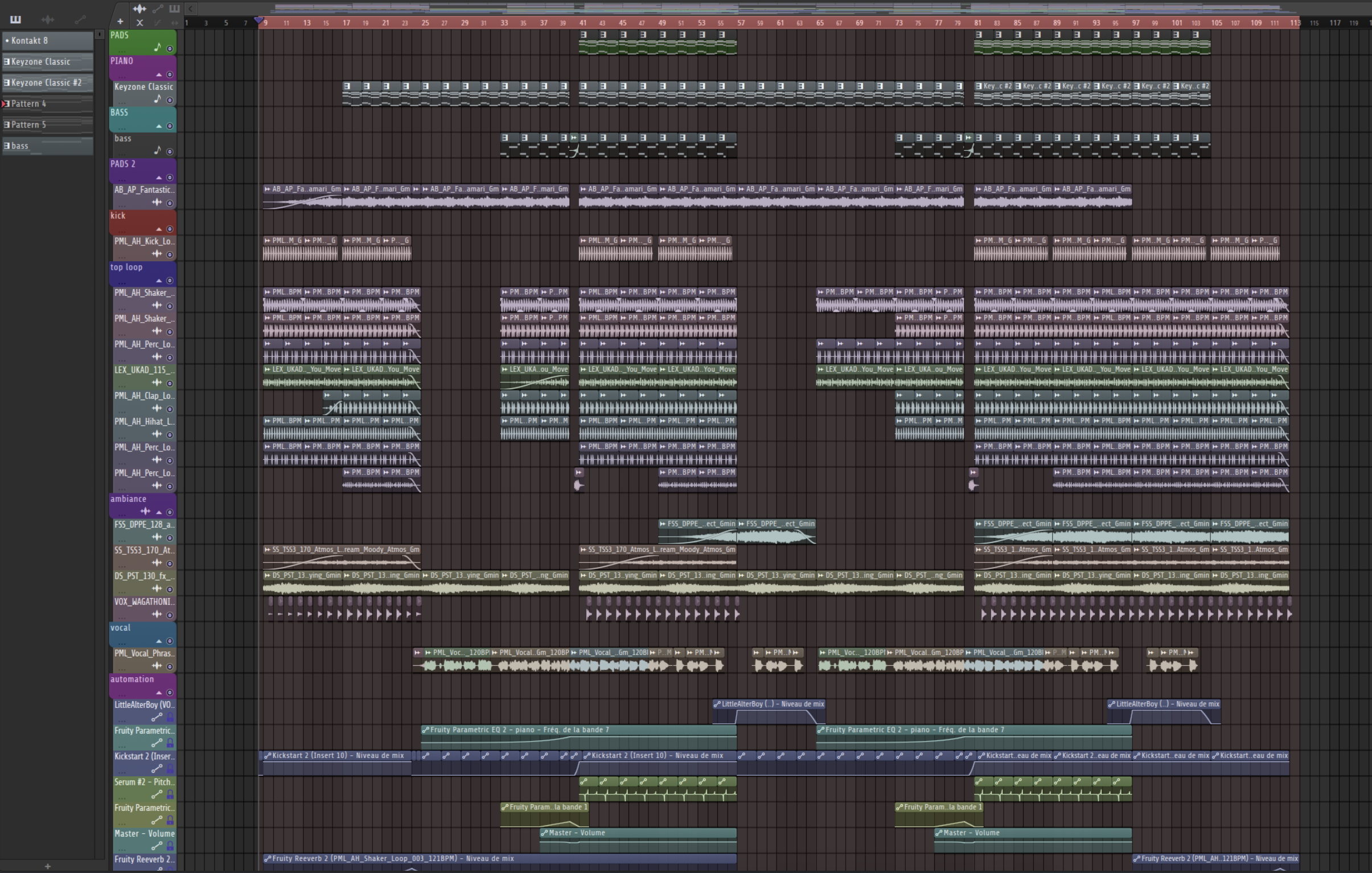Click the plus icon in playlist header
Image resolution: width=1372 pixels, height=873 pixels.
coord(120,22)
